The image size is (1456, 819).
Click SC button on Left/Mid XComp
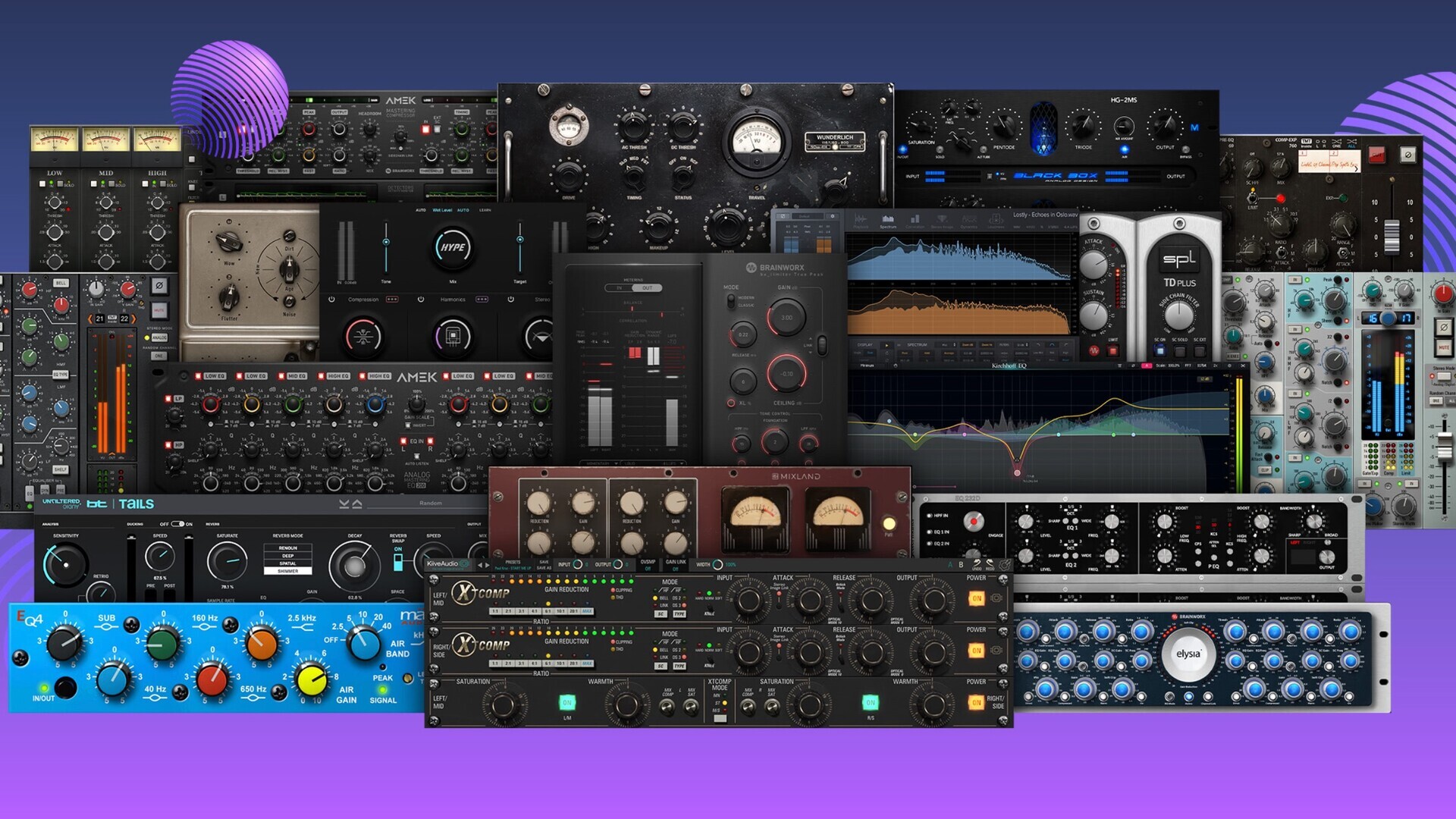point(661,614)
